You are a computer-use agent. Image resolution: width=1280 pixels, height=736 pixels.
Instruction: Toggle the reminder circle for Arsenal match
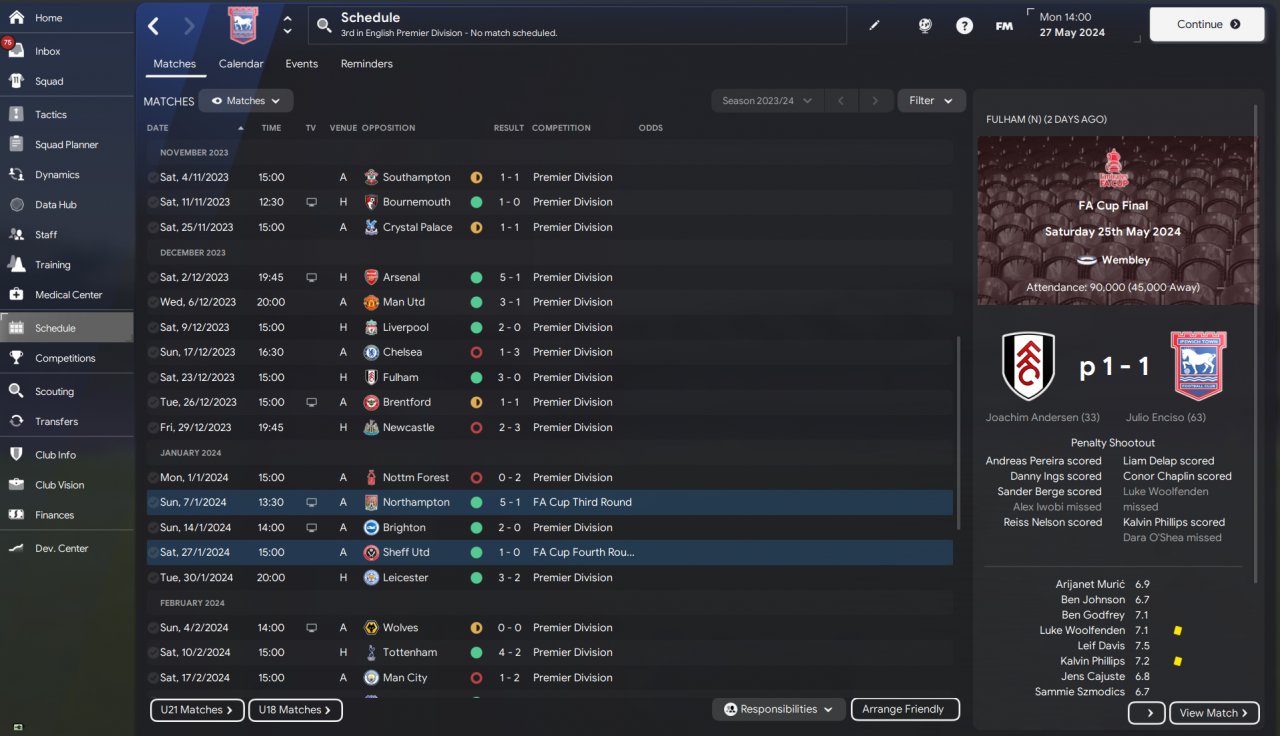pyautogui.click(x=153, y=277)
